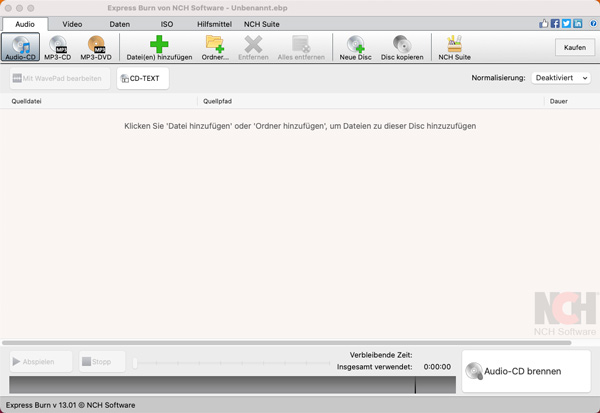Screen dimensions: 600x413
Task: Click the Alles entfernen icon
Action: (301, 47)
